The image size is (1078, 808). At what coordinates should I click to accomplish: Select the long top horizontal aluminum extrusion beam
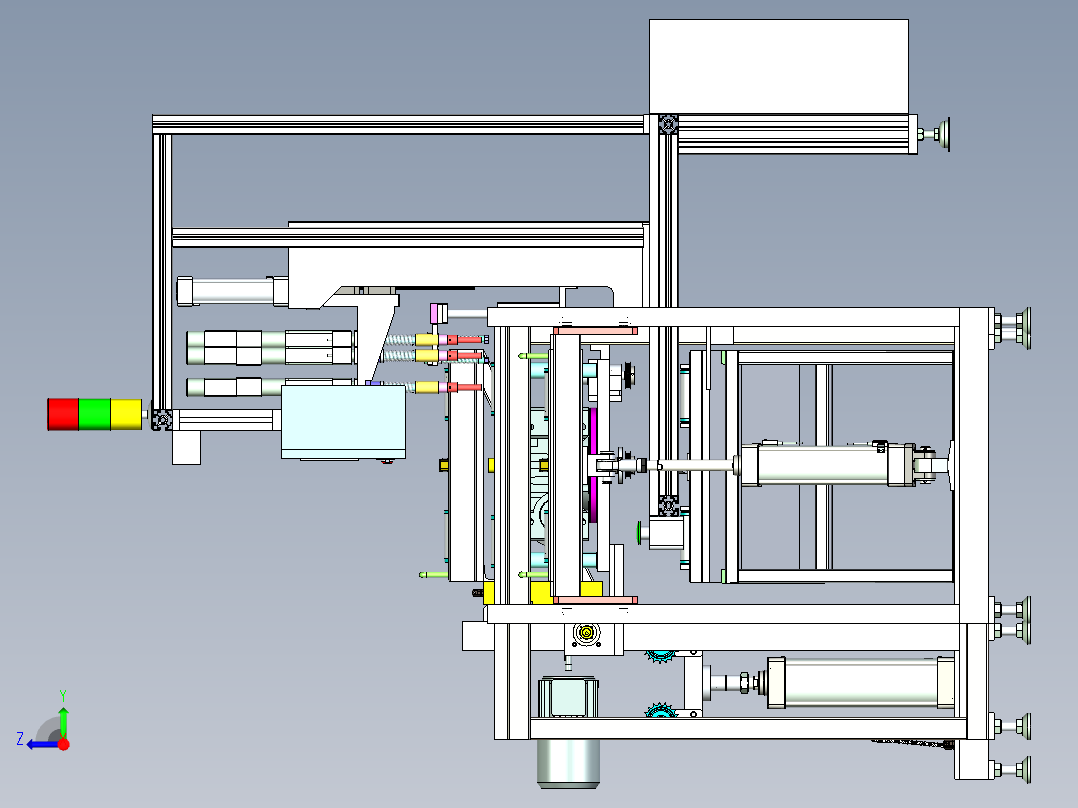(399, 124)
